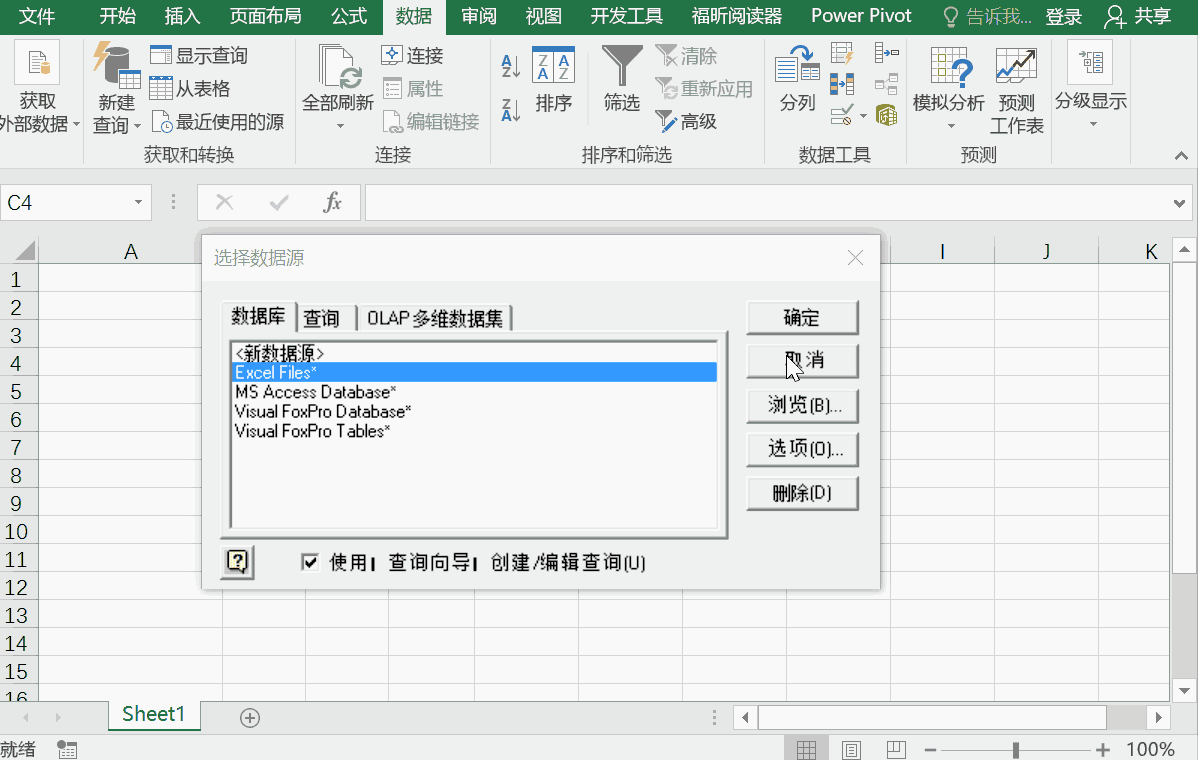The width and height of the screenshot is (1198, 760).
Task: Toggle the use Query Wizard checkbox
Action: (x=310, y=562)
